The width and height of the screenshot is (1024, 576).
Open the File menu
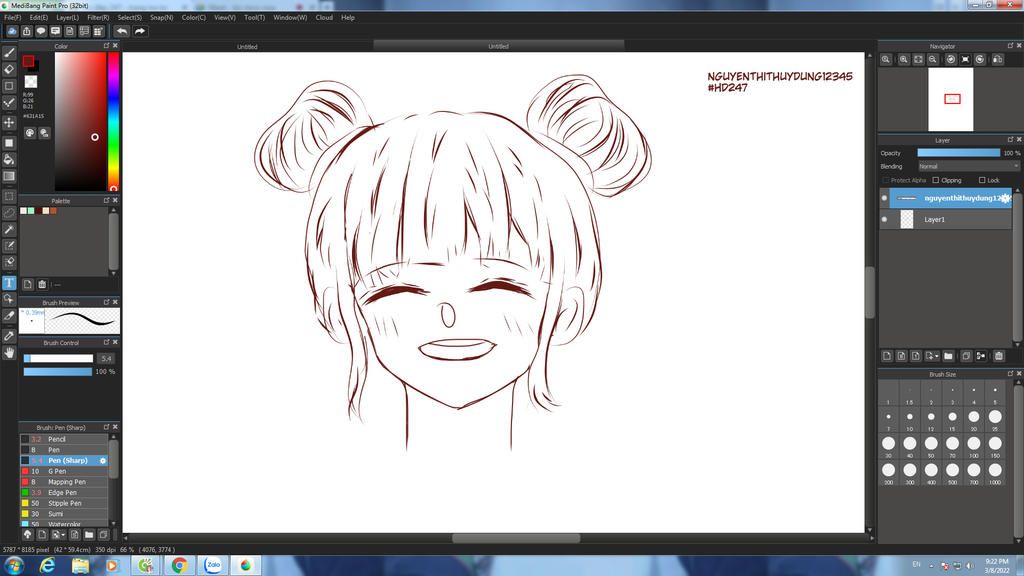12,18
